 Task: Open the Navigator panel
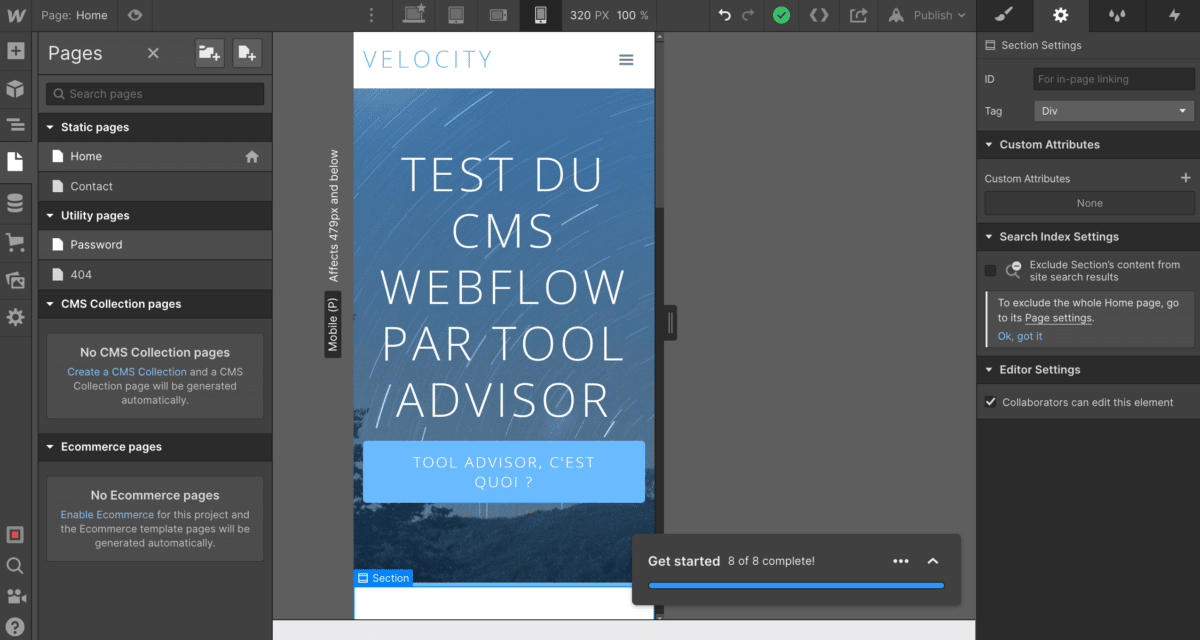[15, 125]
